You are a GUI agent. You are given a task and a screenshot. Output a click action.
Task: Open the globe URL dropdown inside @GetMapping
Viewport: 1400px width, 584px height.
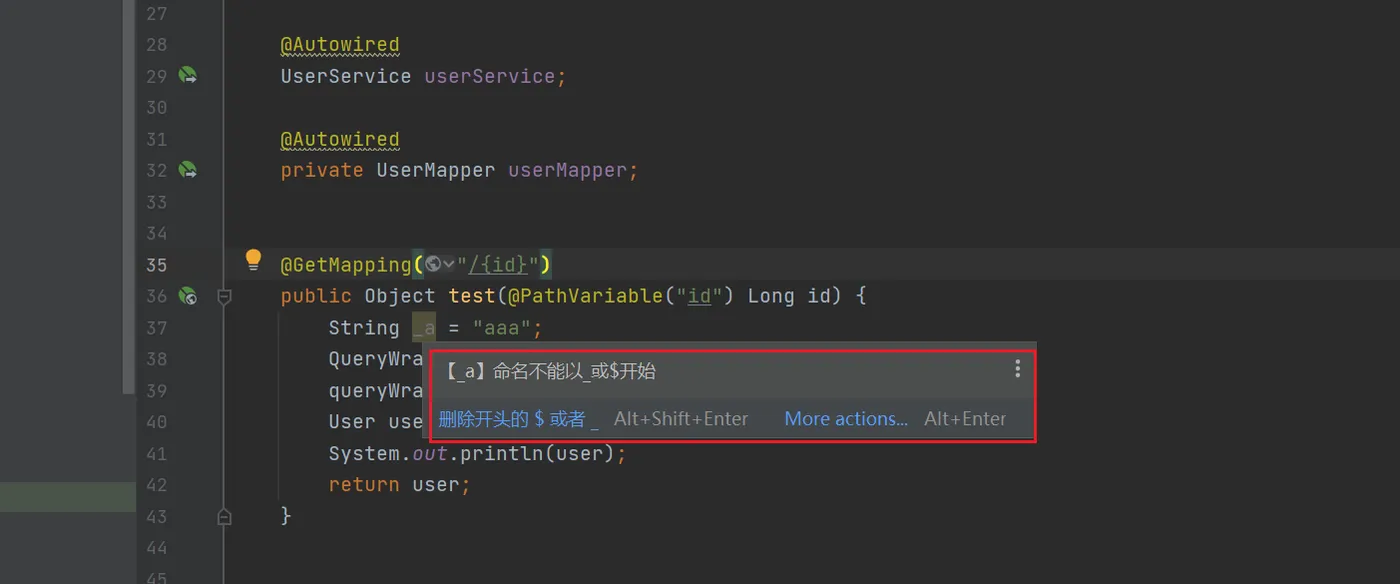point(440,265)
